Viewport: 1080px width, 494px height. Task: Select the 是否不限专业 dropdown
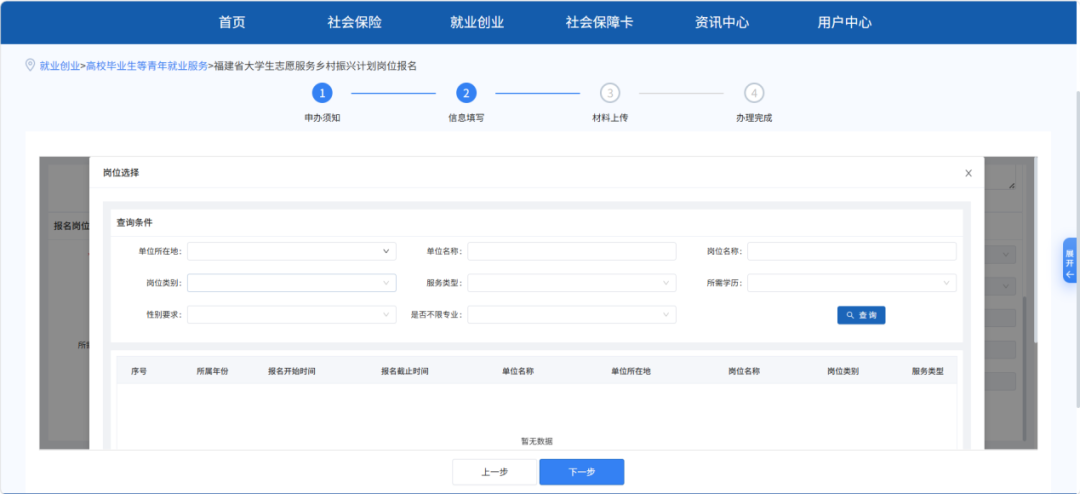tap(571, 315)
